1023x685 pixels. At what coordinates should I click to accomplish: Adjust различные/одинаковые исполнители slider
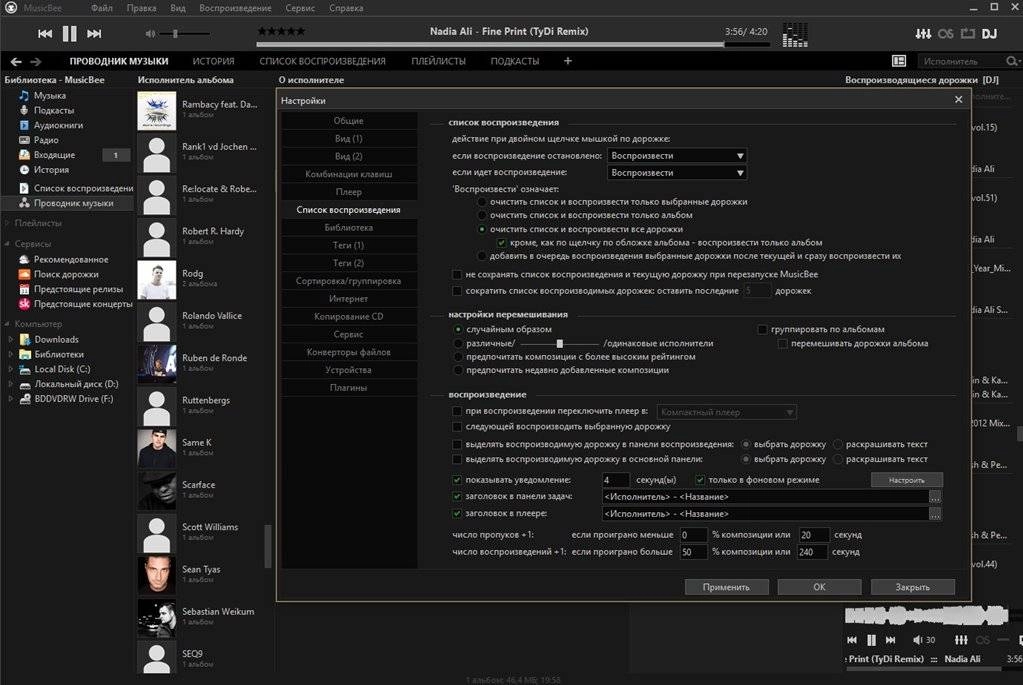[558, 344]
